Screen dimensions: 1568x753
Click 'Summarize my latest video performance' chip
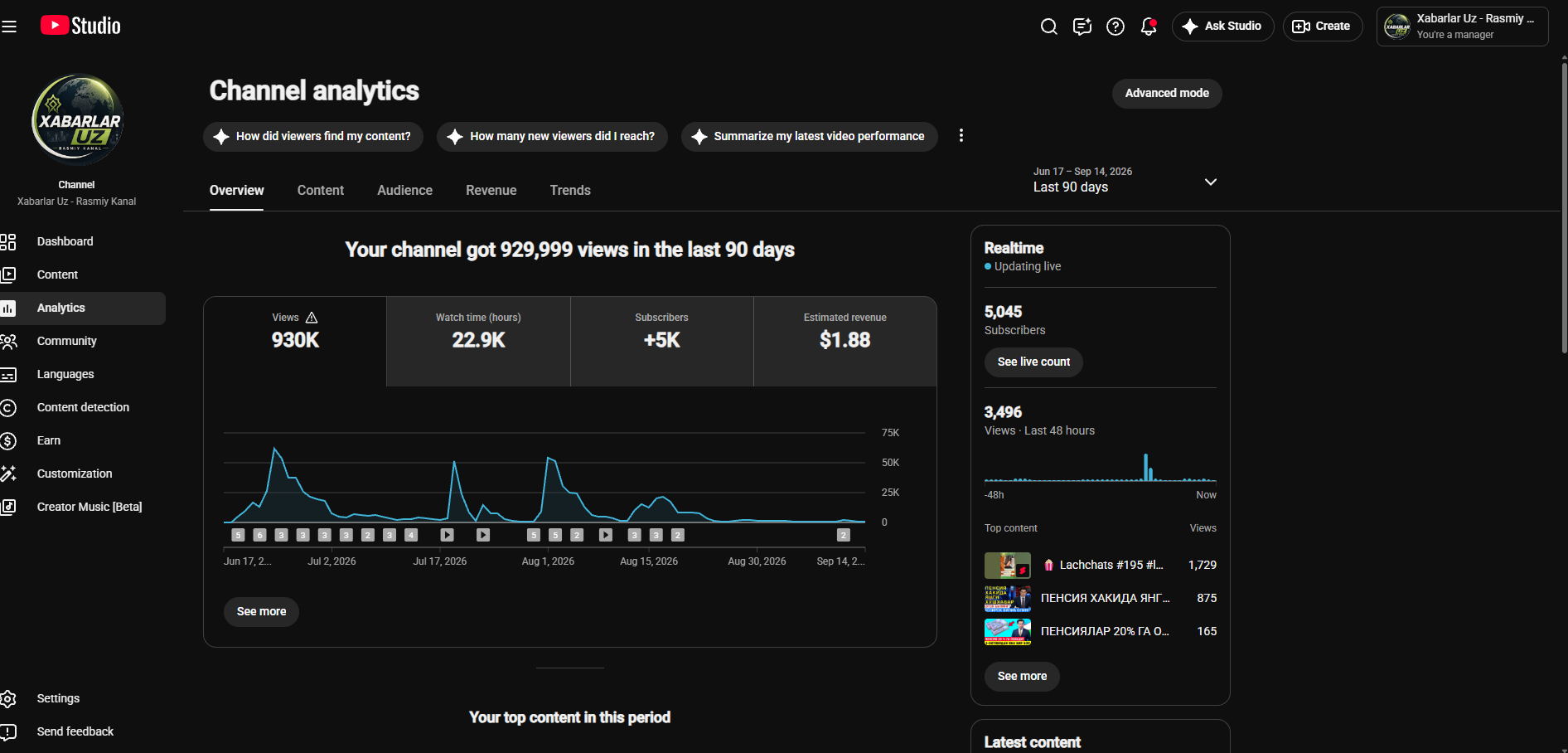809,137
